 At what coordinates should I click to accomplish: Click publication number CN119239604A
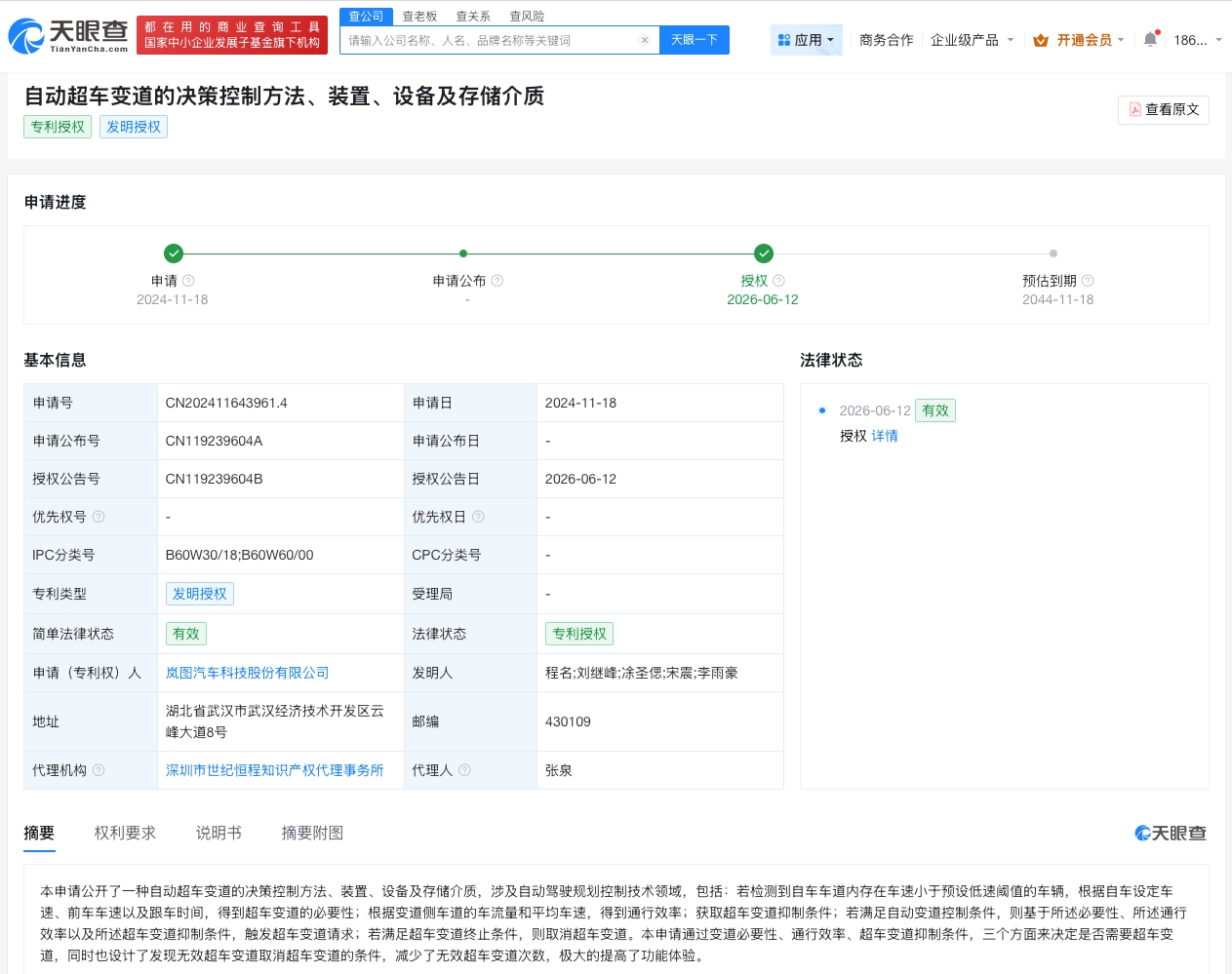point(215,441)
